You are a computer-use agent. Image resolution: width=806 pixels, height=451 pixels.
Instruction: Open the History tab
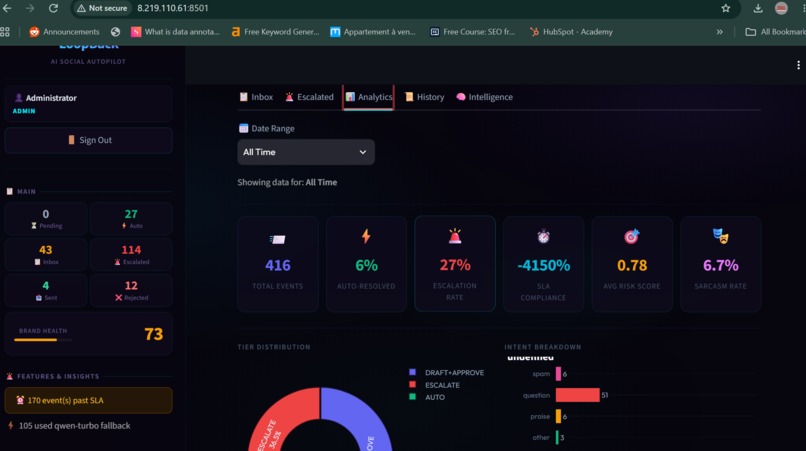[x=425, y=97]
